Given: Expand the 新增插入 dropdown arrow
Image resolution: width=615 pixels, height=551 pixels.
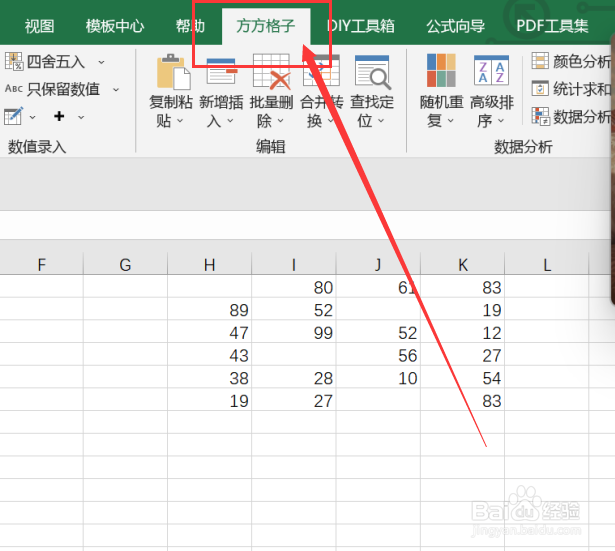Looking at the screenshot, I should (x=230, y=121).
